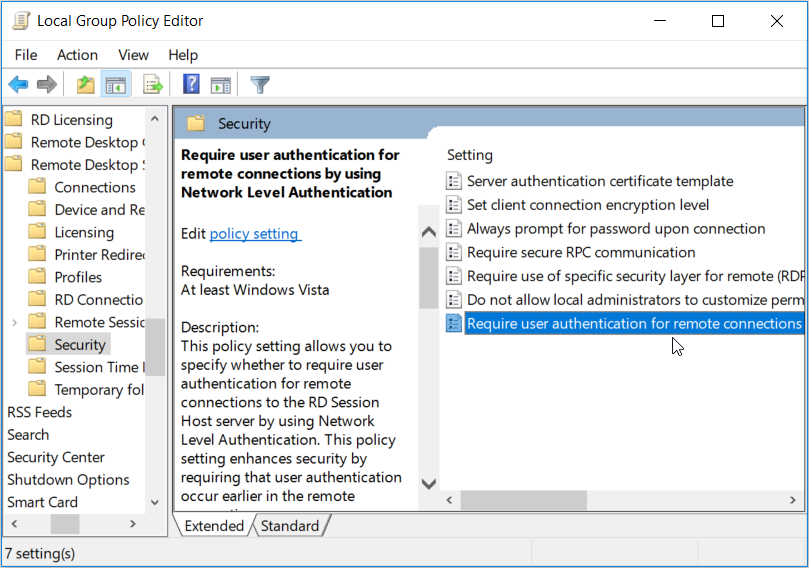The width and height of the screenshot is (809, 568).
Task: Go up one level with folder icon
Action: click(x=86, y=85)
